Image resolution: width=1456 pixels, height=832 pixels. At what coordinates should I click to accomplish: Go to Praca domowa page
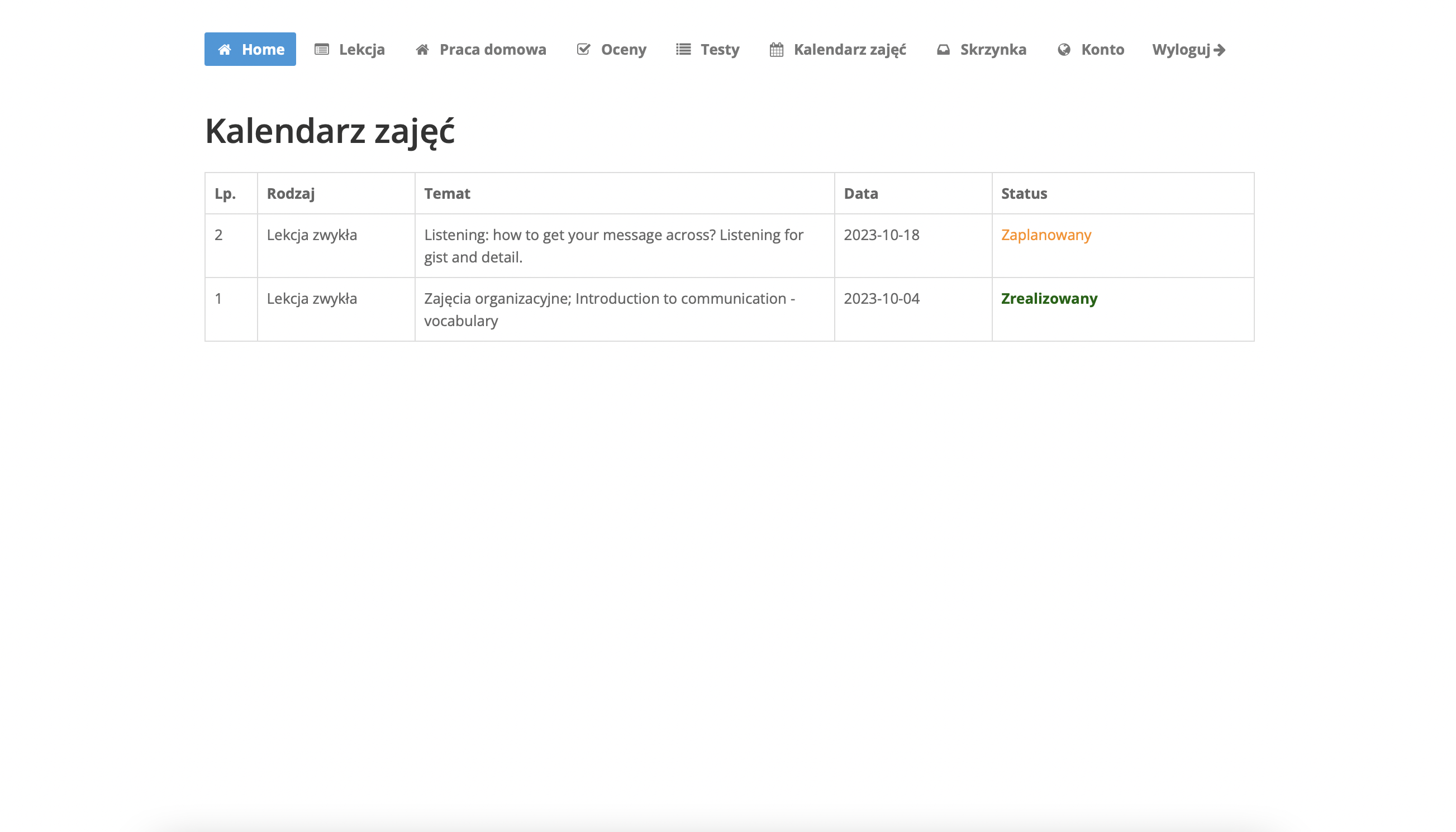[492, 50]
